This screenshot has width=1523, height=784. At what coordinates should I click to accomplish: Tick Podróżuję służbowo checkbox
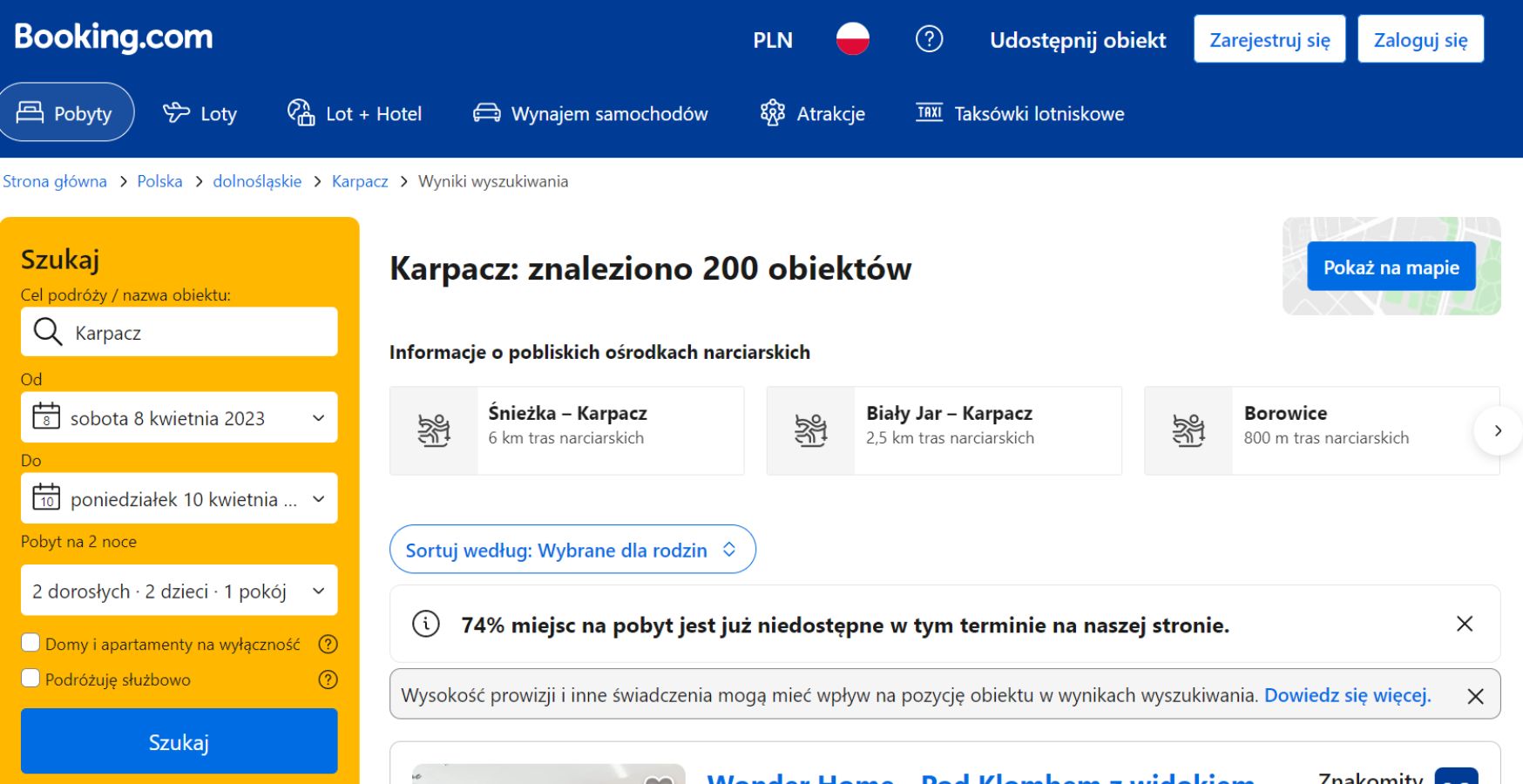[30, 679]
